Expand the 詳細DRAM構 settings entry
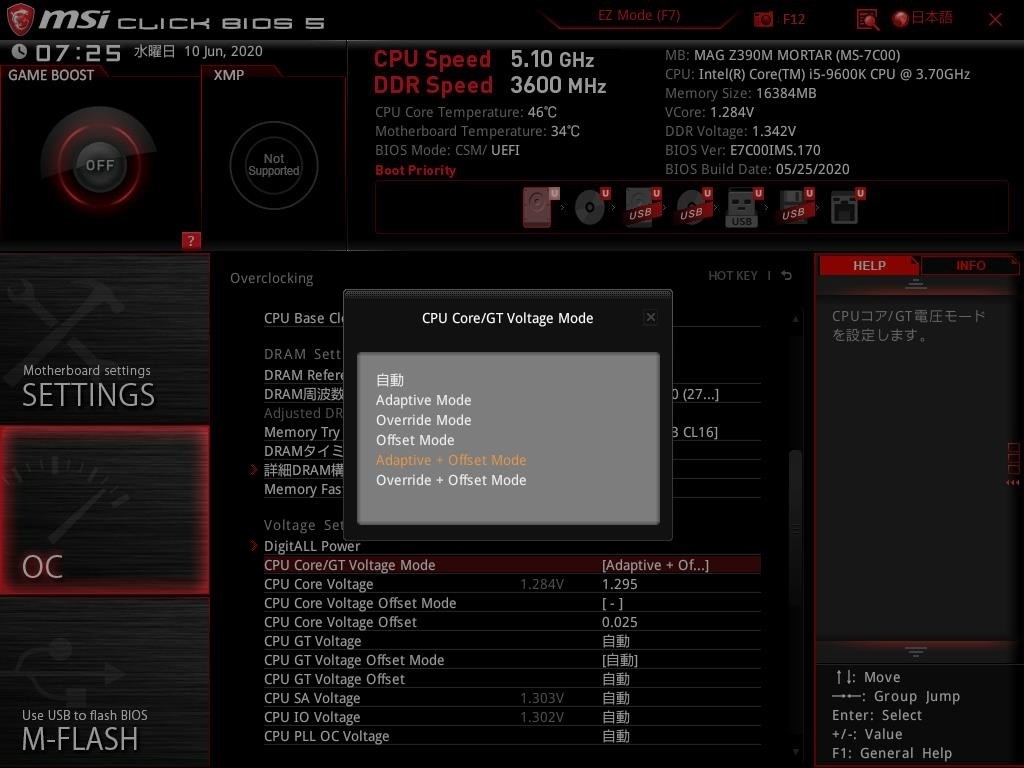The height and width of the screenshot is (768, 1024). tap(304, 470)
